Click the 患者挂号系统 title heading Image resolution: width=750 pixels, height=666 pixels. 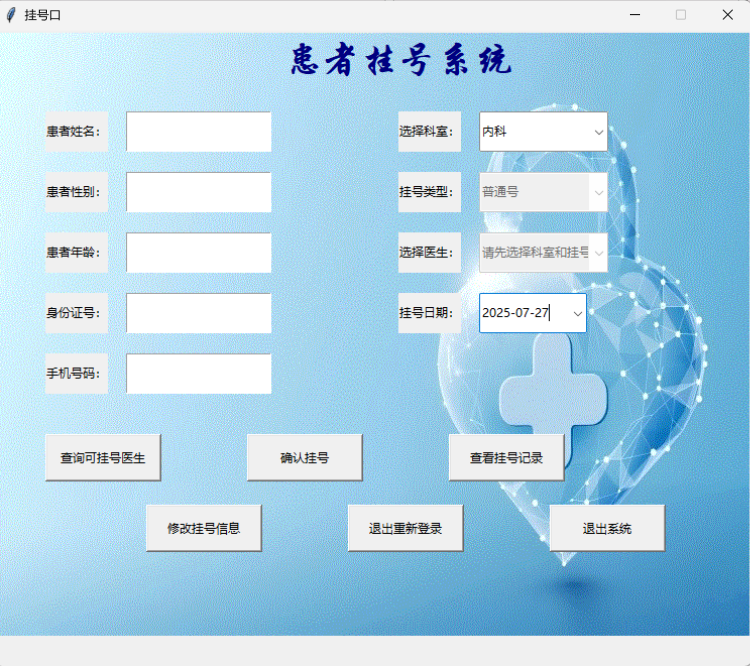[x=401, y=62]
